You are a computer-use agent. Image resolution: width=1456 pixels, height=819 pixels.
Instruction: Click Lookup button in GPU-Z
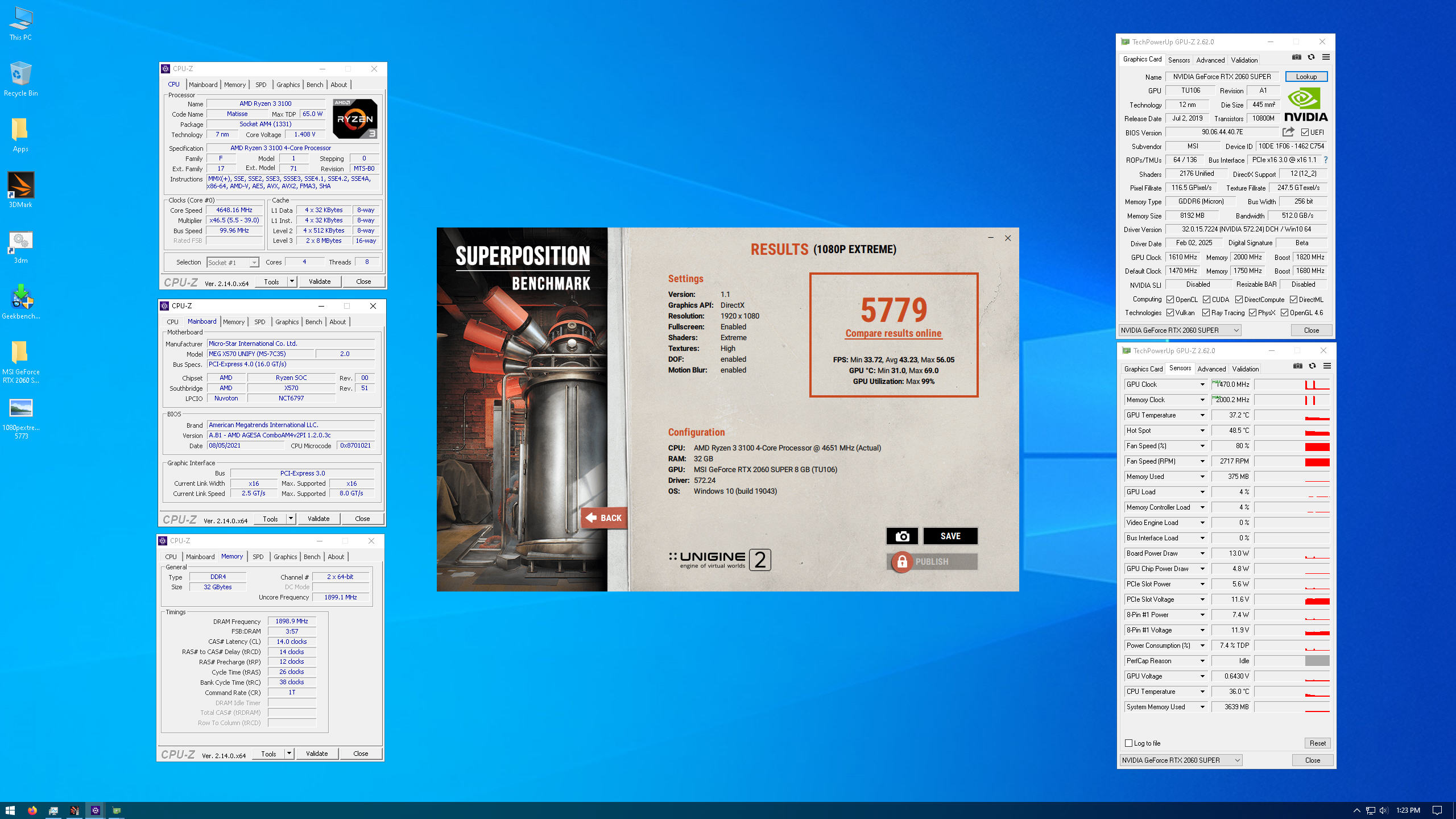coord(1306,77)
